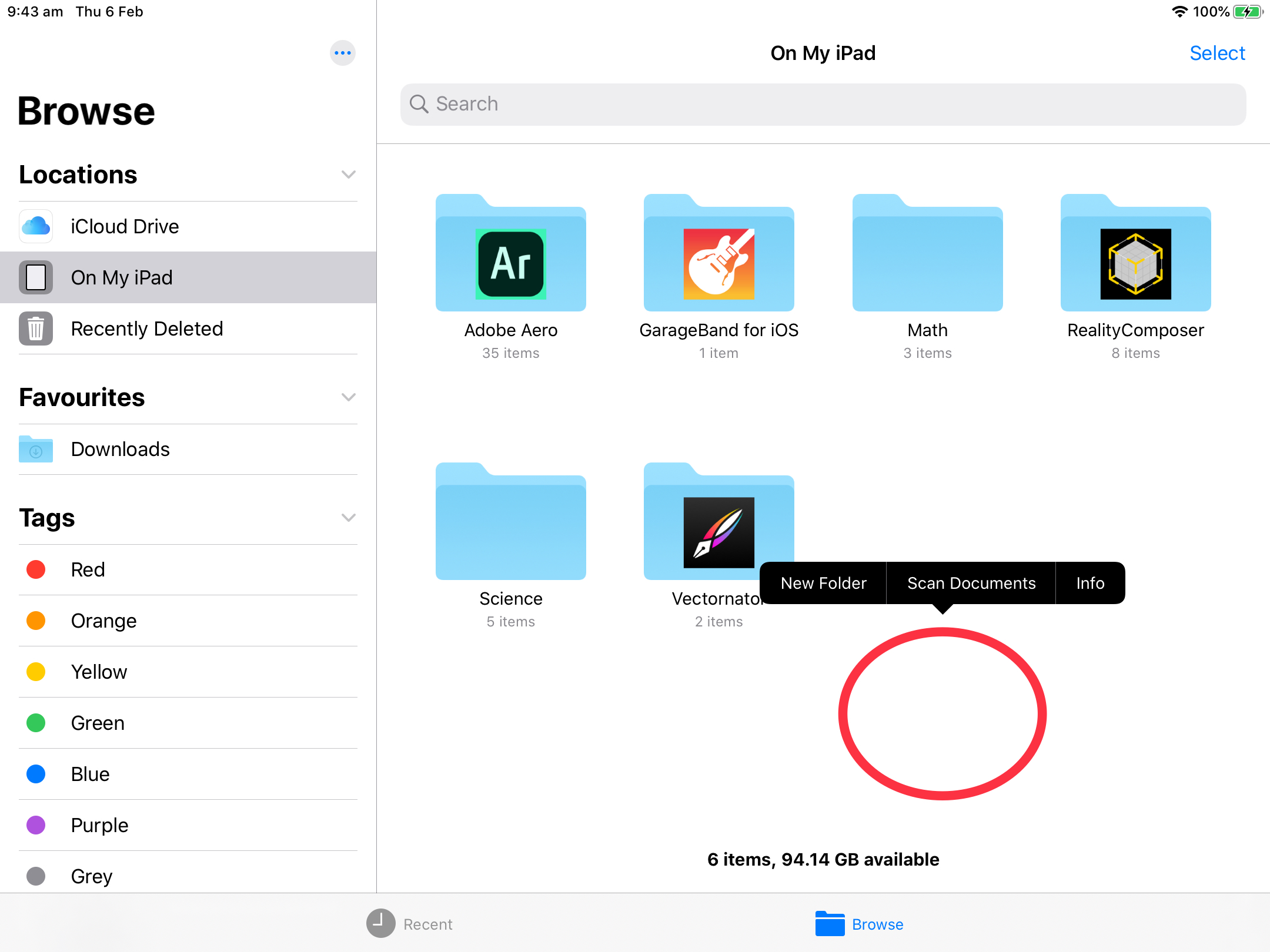Viewport: 1270px width, 952px height.
Task: Tap the Math folder name label
Action: [928, 330]
